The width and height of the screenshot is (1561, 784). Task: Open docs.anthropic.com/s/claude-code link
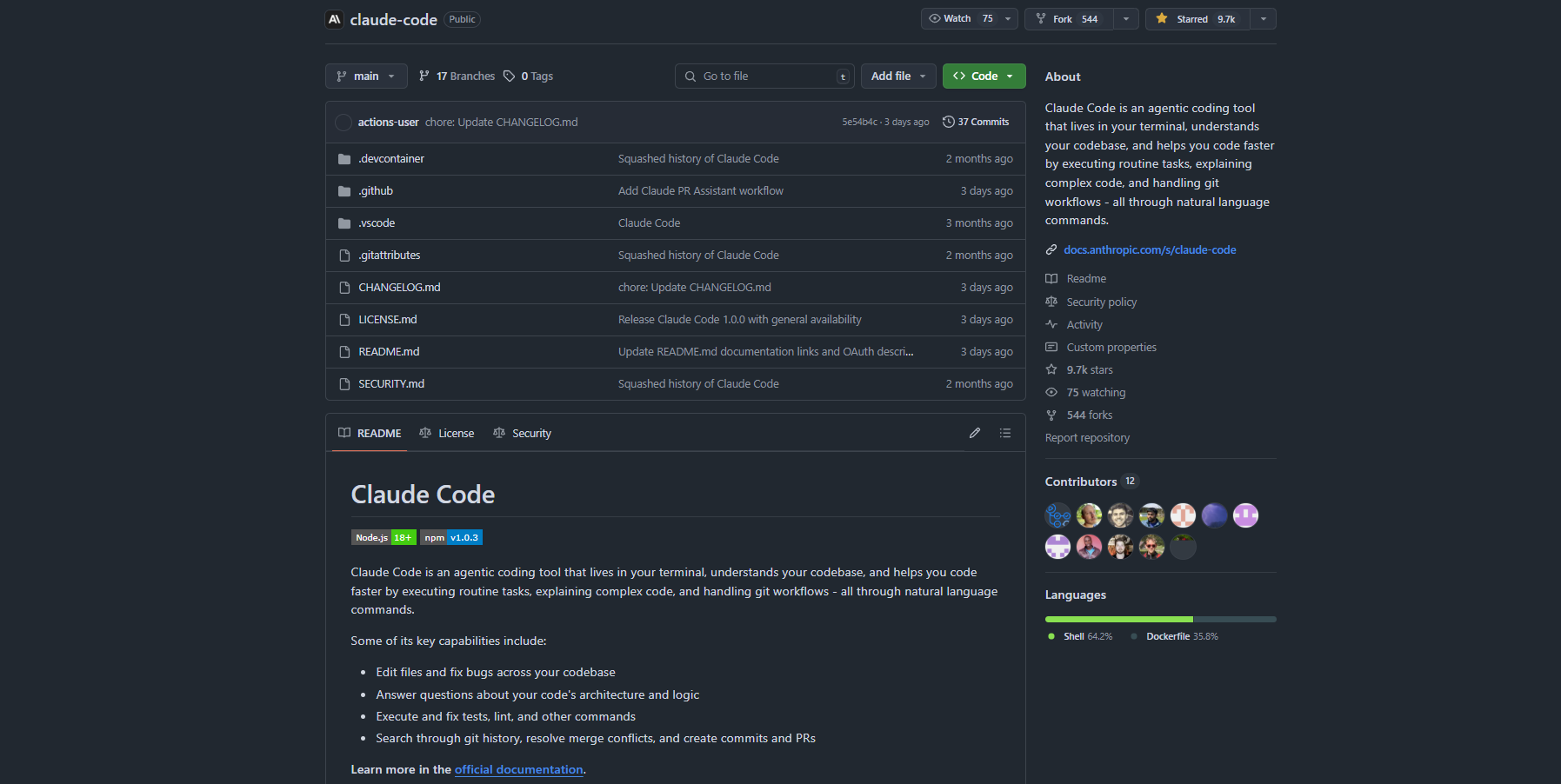pos(1150,250)
